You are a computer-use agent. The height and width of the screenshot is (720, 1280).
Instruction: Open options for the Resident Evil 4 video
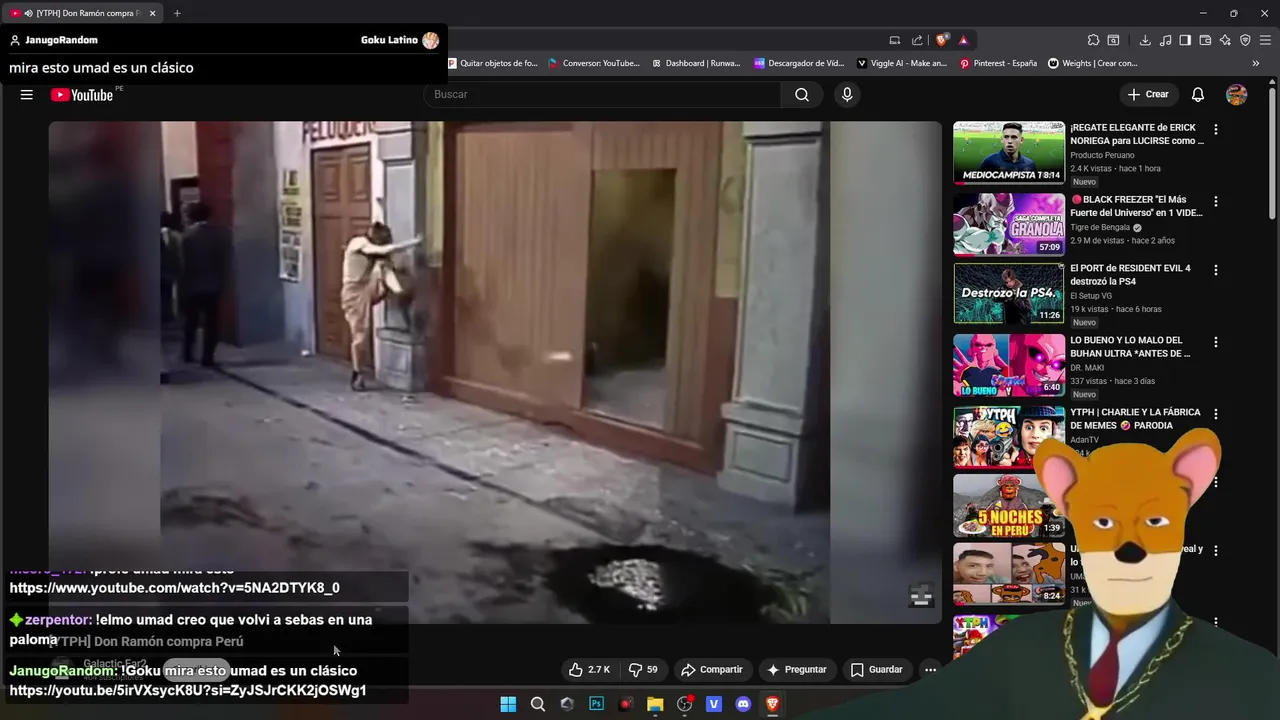(1216, 271)
